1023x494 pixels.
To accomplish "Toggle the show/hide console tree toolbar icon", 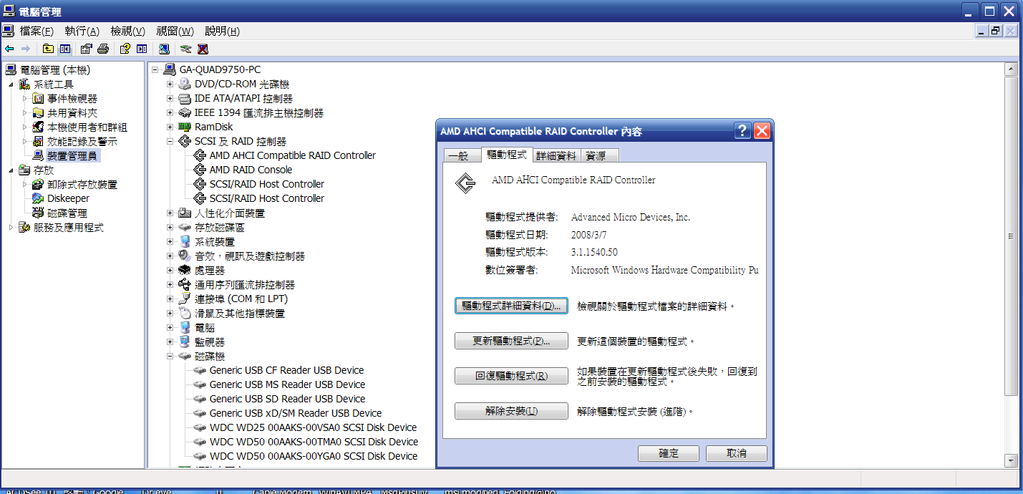I will [x=65, y=49].
